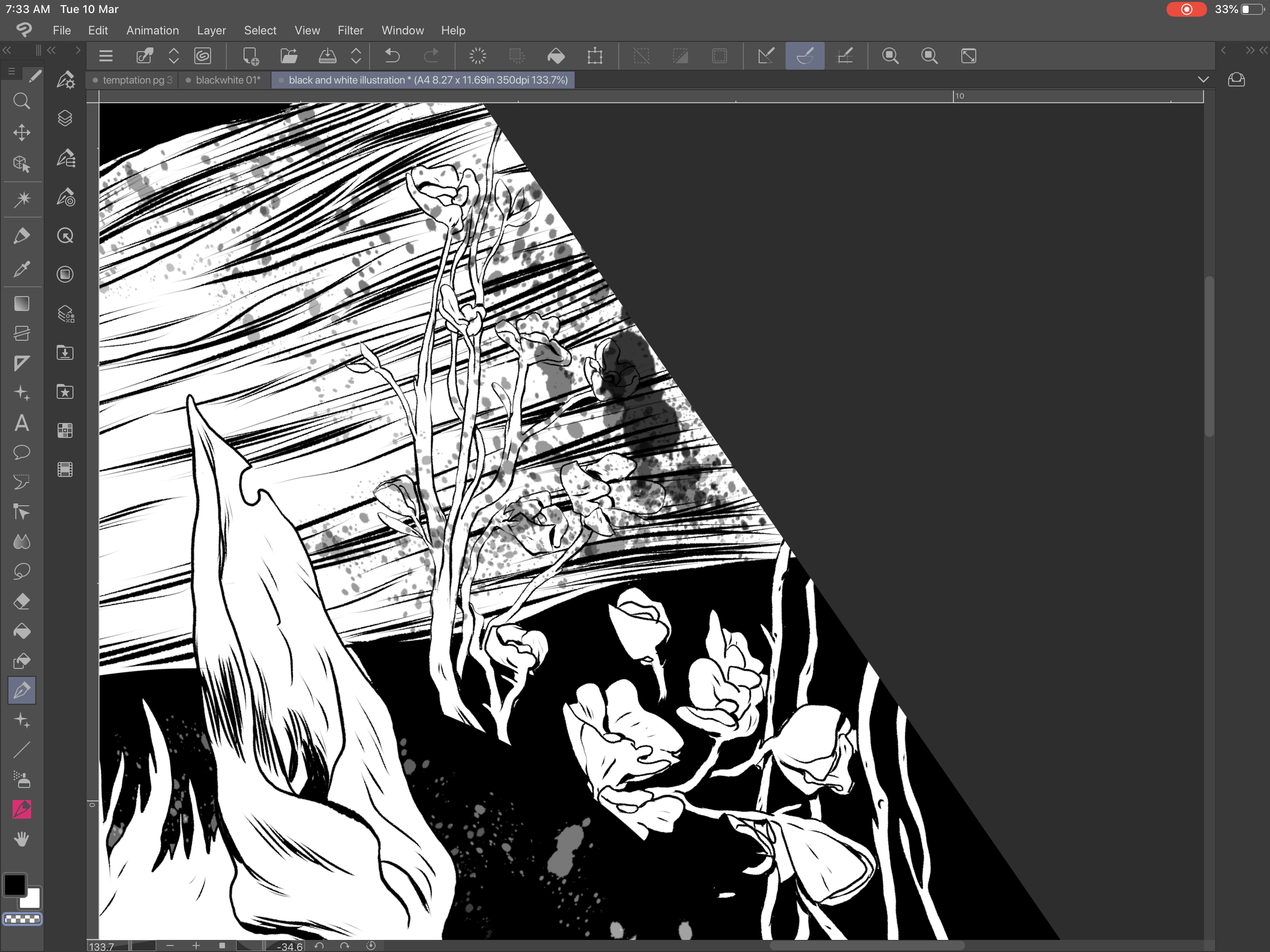
Task: Open the Layers palette icon
Action: [x=65, y=118]
